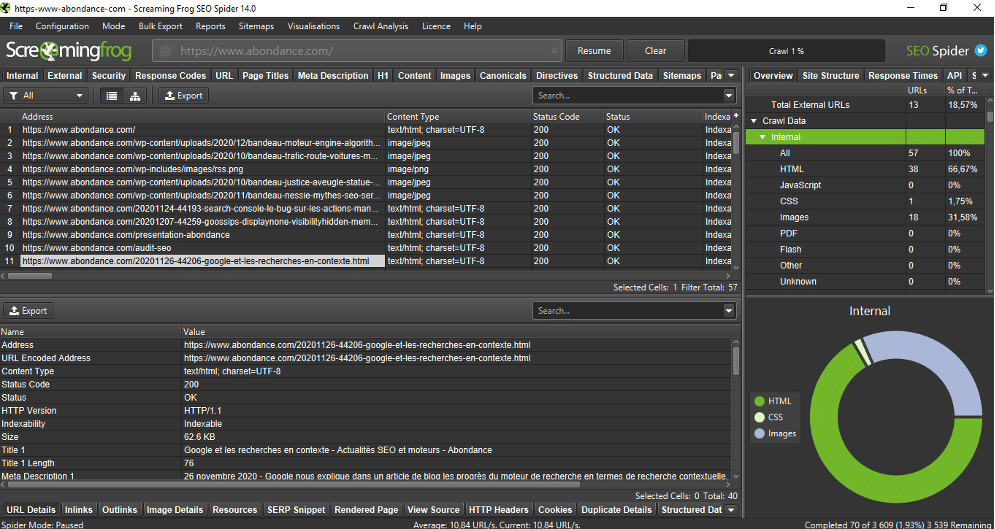Image resolution: width=995 pixels, height=529 pixels.
Task: Export the upper table data
Action: point(183,96)
